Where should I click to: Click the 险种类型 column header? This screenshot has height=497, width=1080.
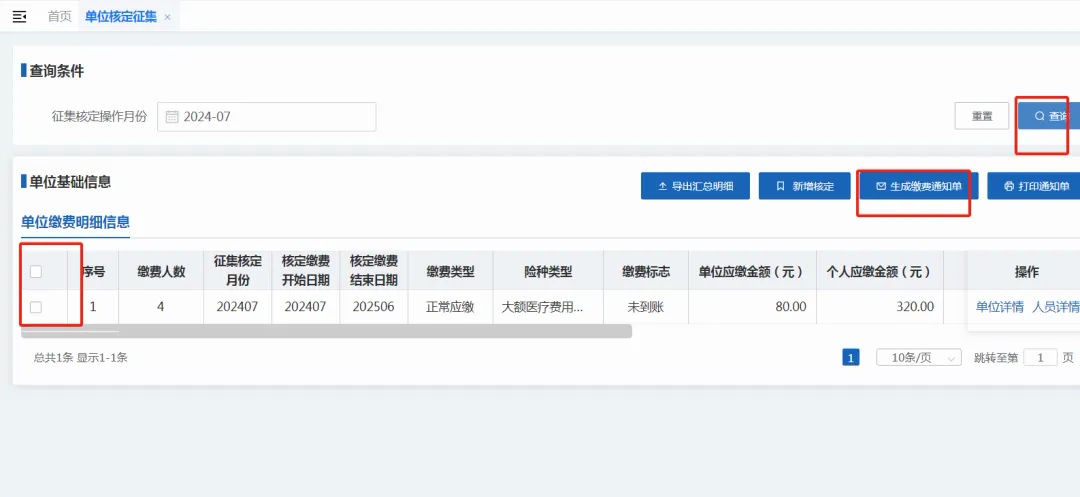coord(548,271)
